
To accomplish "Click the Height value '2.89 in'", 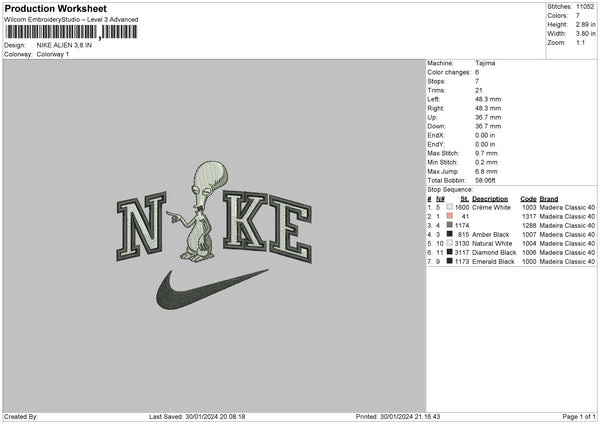I will coord(585,24).
